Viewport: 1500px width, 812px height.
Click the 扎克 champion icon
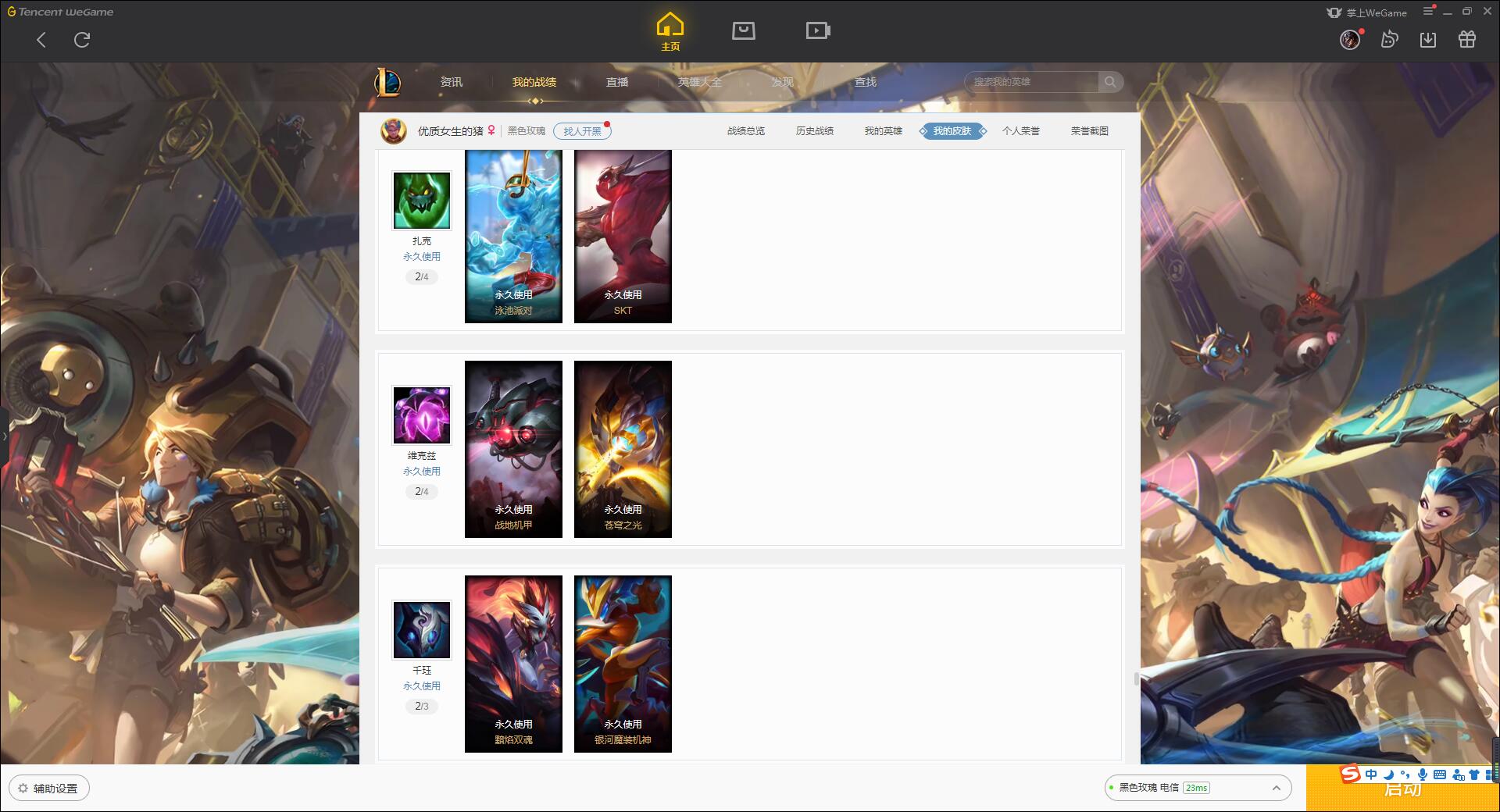pos(422,201)
